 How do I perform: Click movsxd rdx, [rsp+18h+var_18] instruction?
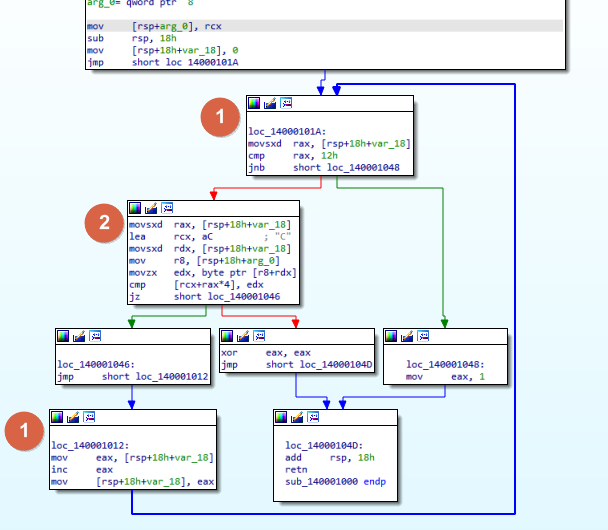tap(210, 249)
